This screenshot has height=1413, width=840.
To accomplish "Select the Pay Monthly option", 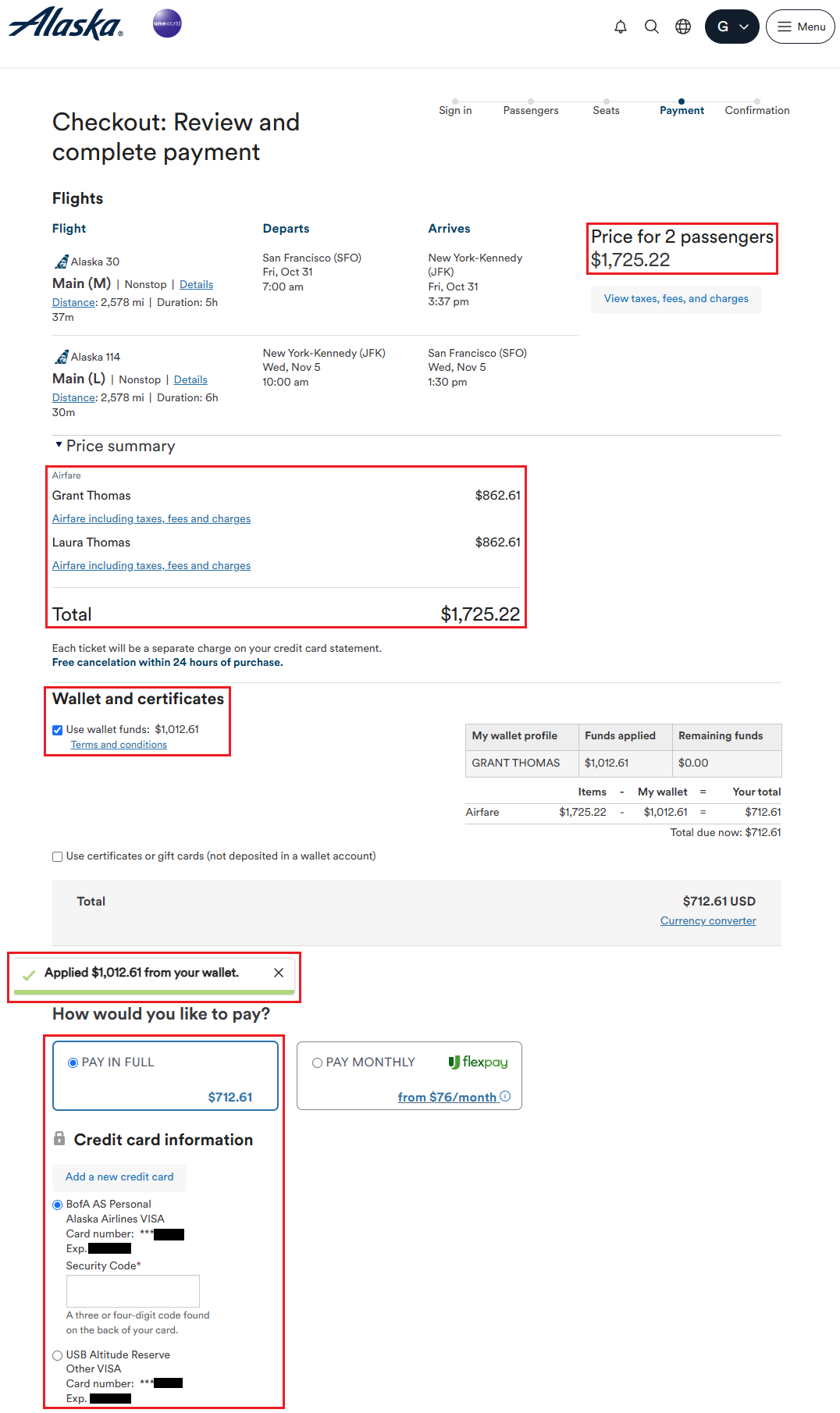I will (318, 1062).
